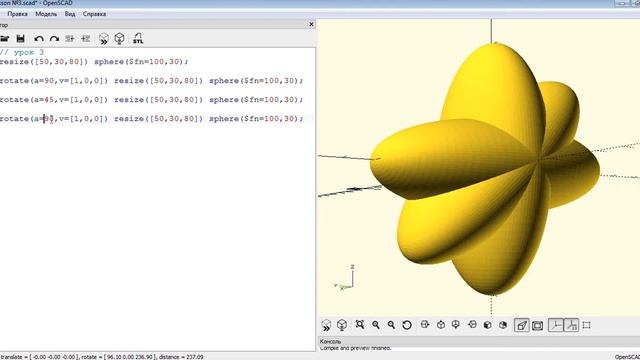640x360 pixels.
Task: Render the model from editor toolbar
Action: [119, 39]
